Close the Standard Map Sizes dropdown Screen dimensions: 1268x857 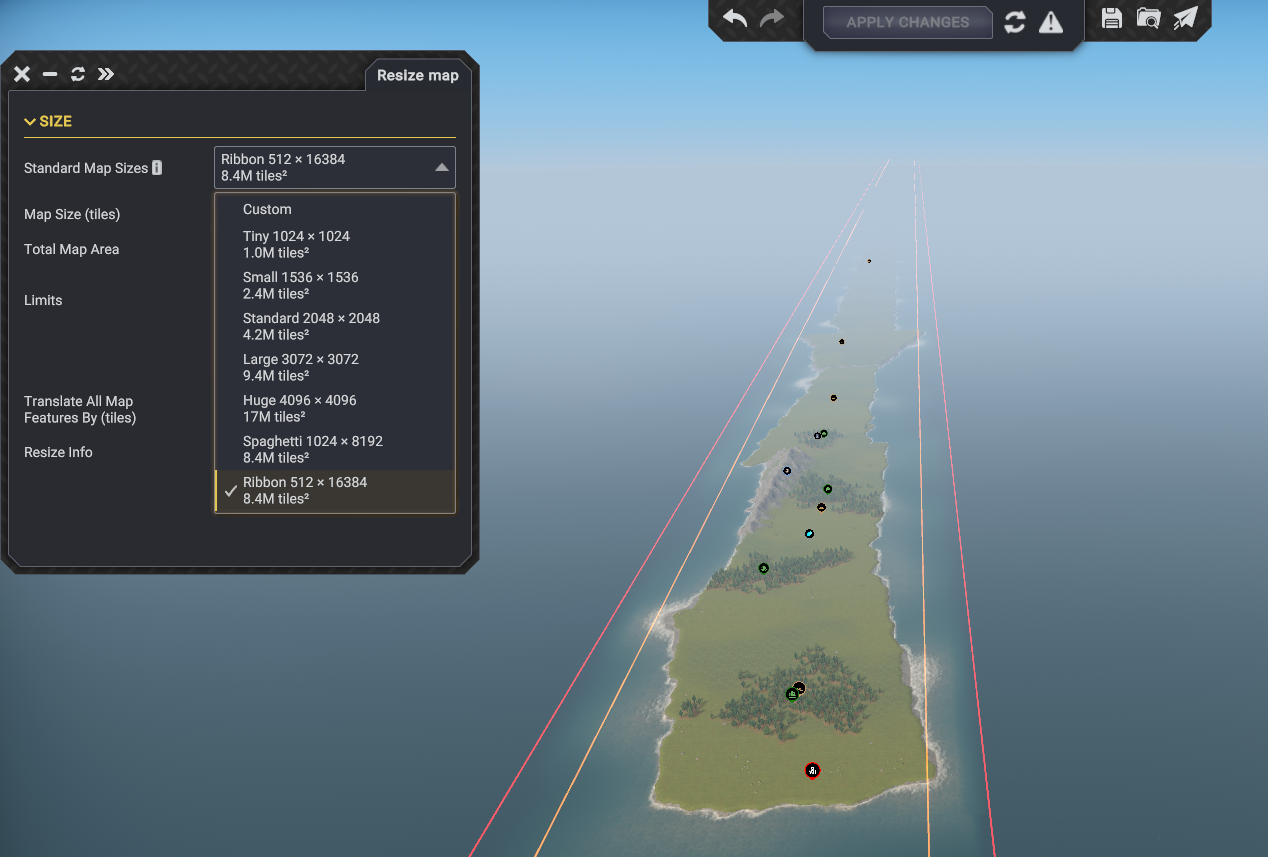click(441, 168)
